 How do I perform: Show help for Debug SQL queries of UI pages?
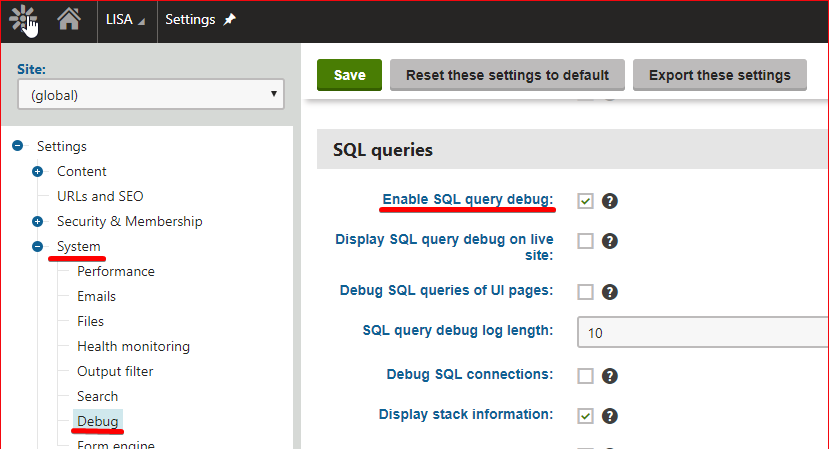pyautogui.click(x=610, y=292)
